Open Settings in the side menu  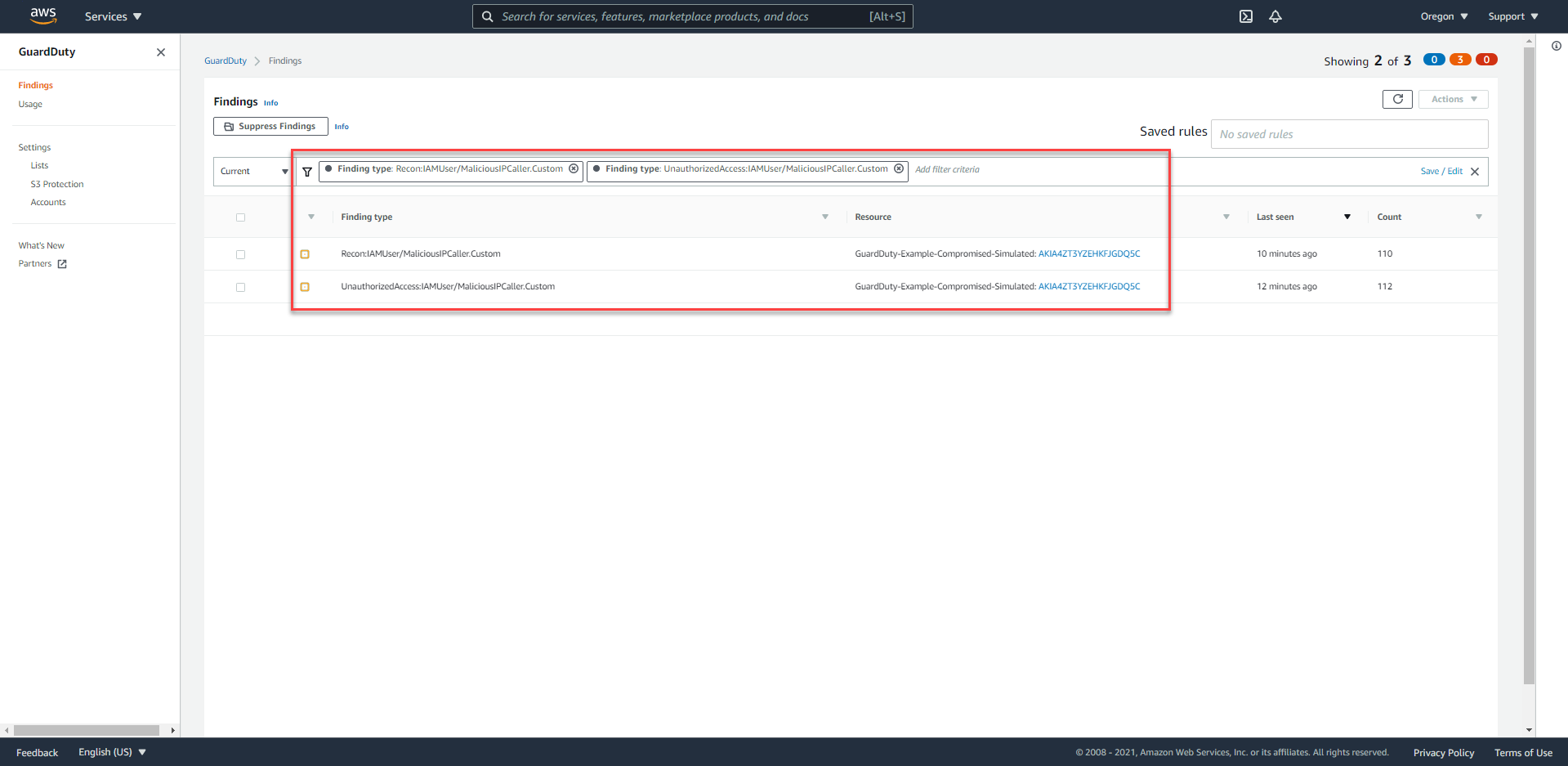pos(34,147)
